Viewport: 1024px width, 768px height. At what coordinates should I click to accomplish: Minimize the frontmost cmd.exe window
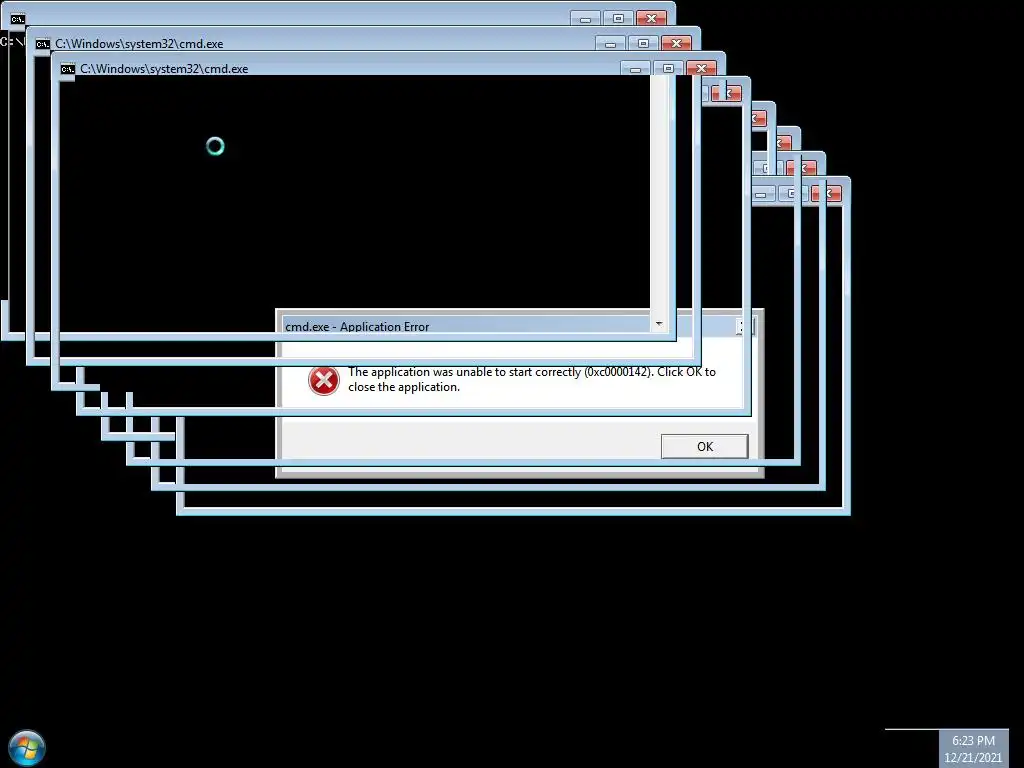[635, 68]
